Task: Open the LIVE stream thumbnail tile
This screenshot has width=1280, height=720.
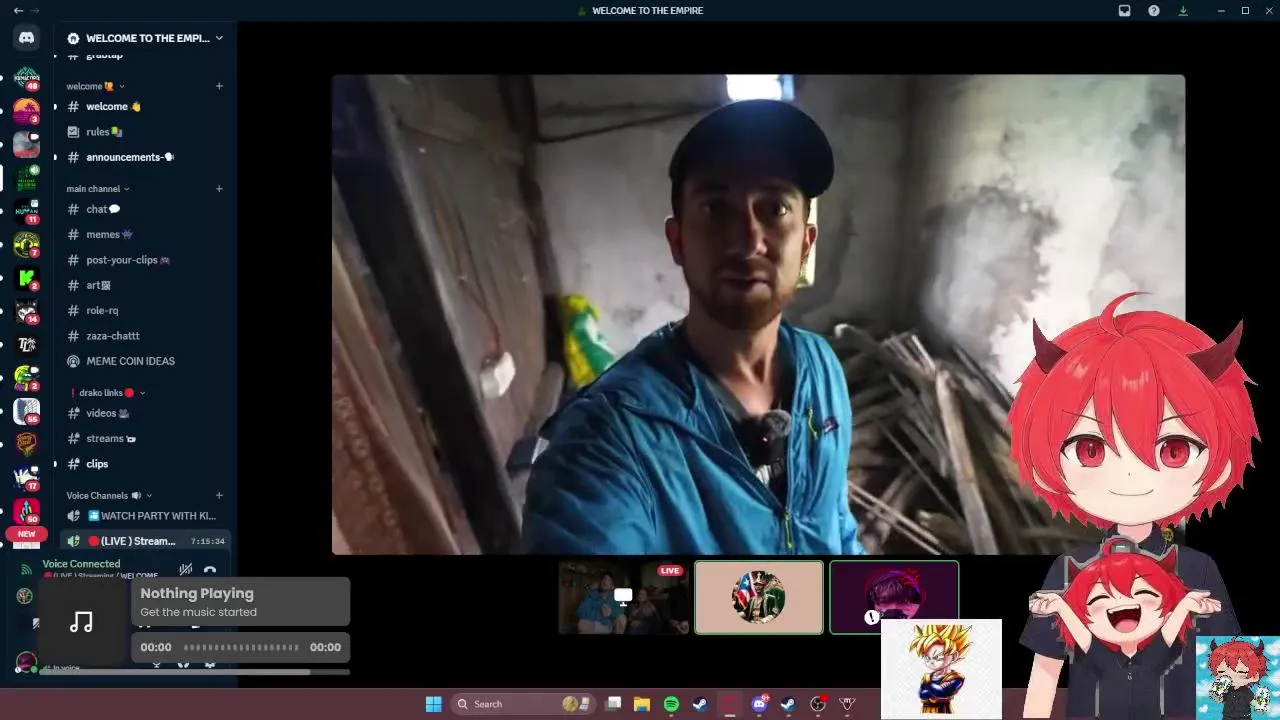Action: [x=624, y=598]
